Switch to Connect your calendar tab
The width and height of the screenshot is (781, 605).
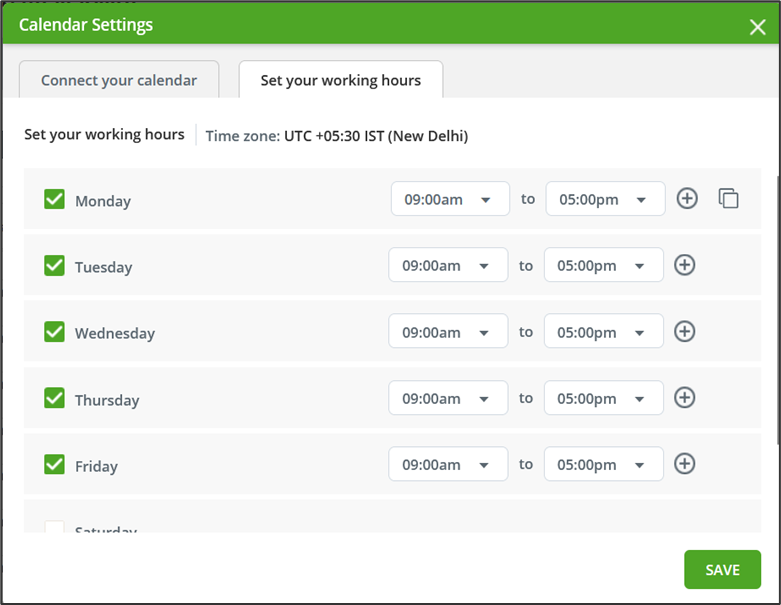click(x=119, y=80)
